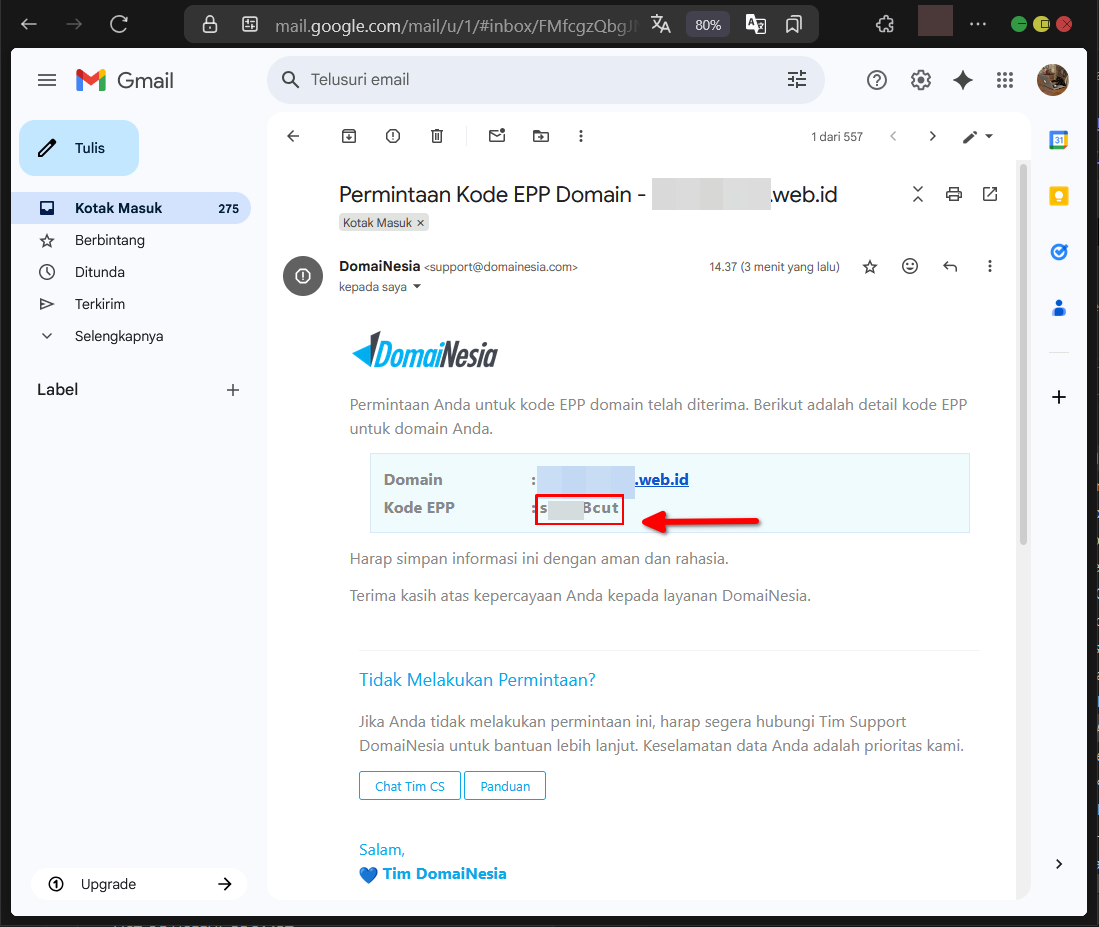Add emoji reaction to the message
The width and height of the screenshot is (1099, 927).
point(910,266)
